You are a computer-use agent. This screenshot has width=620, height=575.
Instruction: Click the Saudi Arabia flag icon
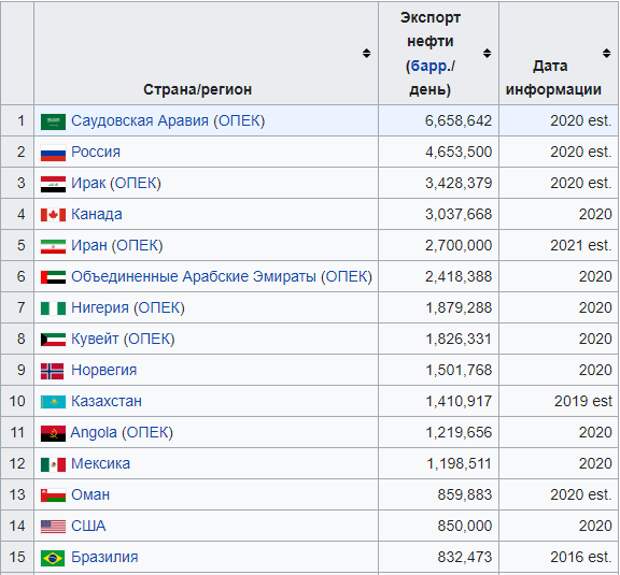pos(53,122)
